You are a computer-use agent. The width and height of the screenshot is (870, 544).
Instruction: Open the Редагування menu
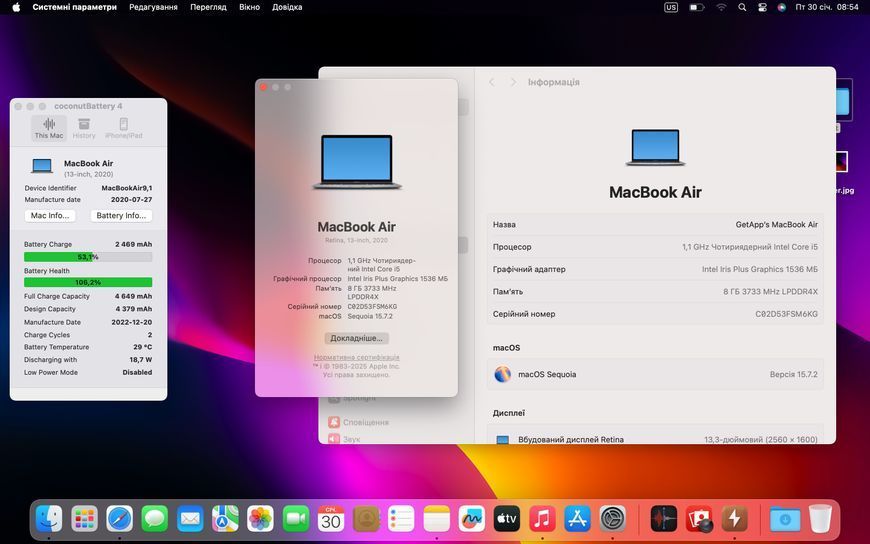(x=153, y=7)
